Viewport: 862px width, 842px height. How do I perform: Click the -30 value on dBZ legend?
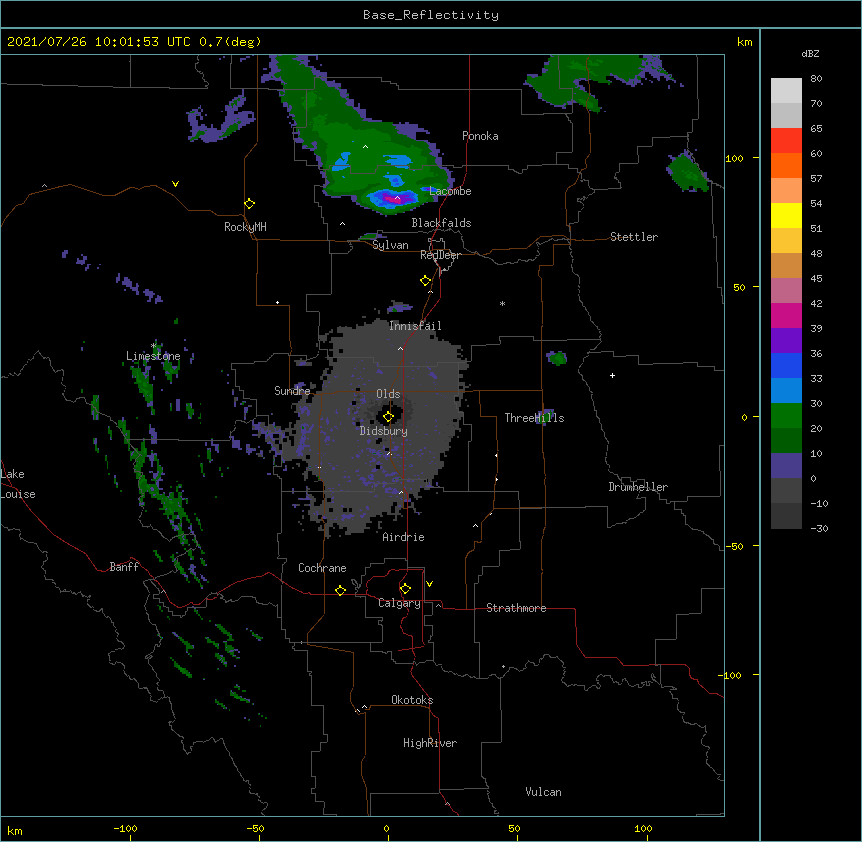coord(819,529)
